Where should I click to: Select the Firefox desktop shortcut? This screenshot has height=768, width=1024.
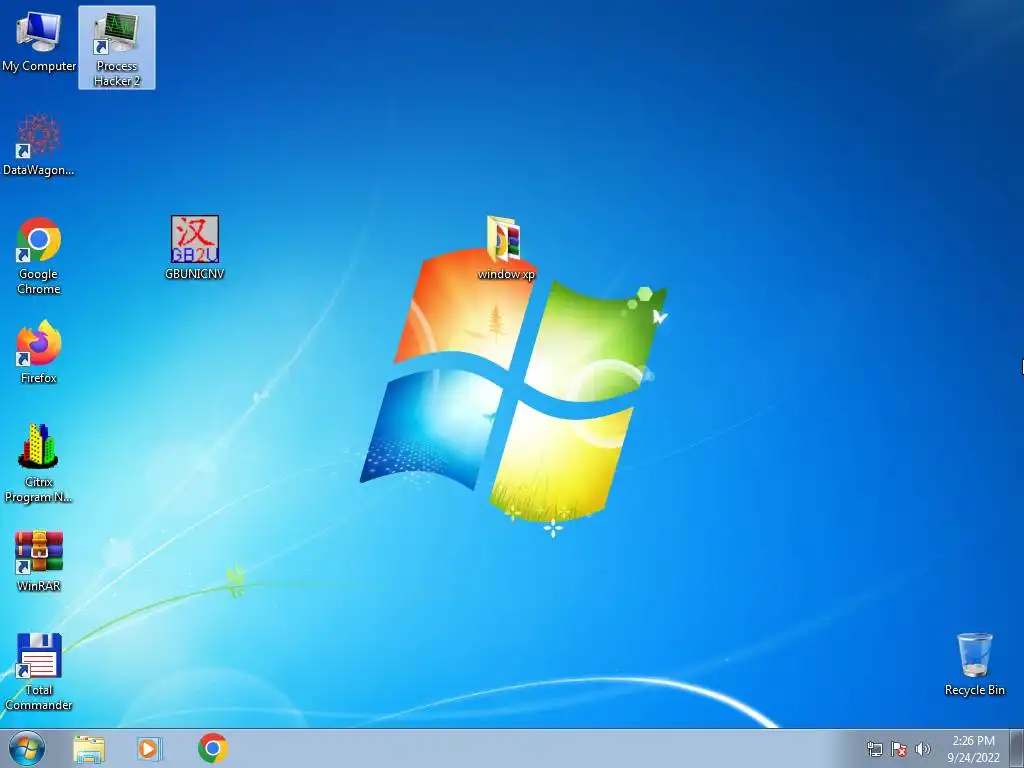click(39, 353)
